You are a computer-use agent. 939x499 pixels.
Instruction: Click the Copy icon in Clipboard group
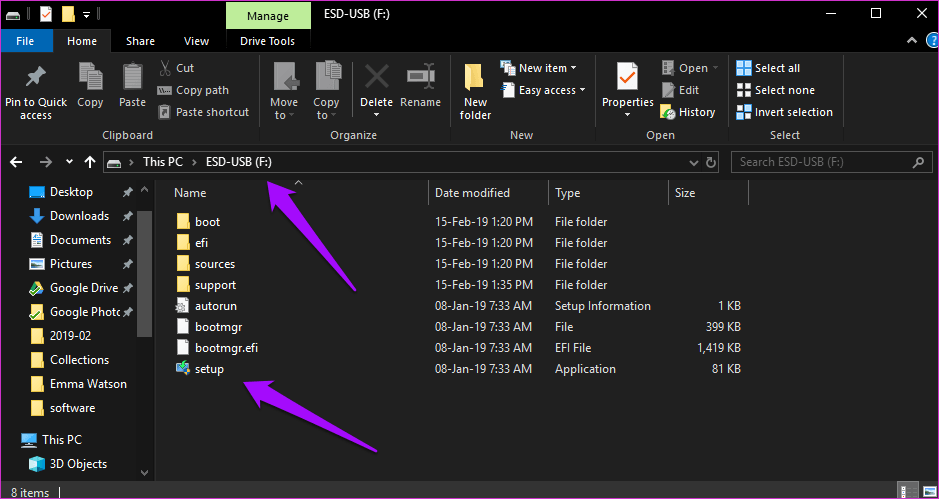[x=90, y=78]
